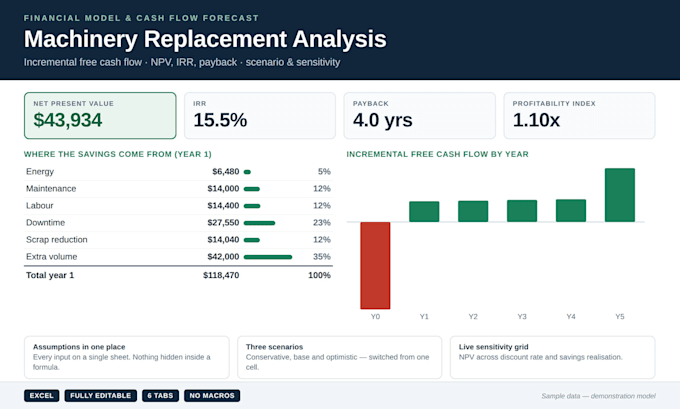Open the Live sensitivity grid card
Screen dimensions: 680x409
click(552, 357)
